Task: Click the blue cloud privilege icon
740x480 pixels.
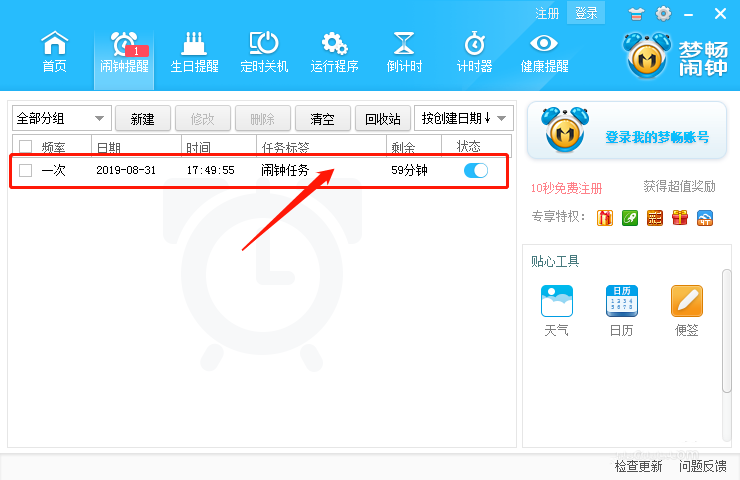Action: 705,218
